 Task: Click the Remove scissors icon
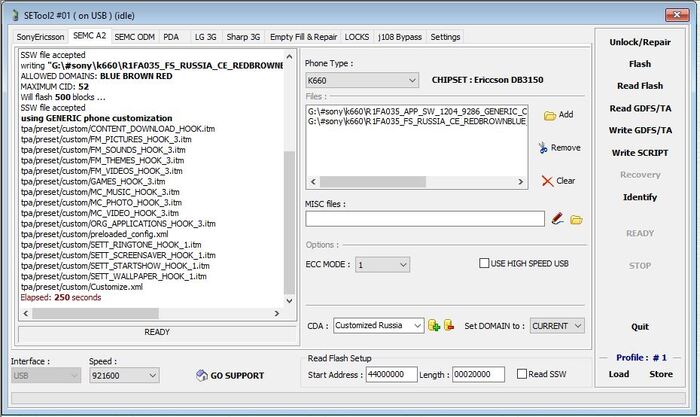coord(543,148)
